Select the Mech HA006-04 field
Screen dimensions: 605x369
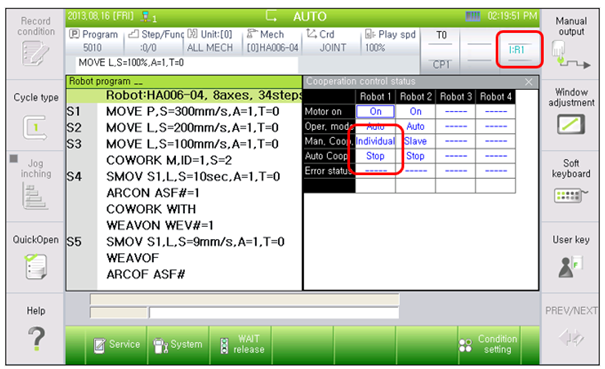[272, 41]
